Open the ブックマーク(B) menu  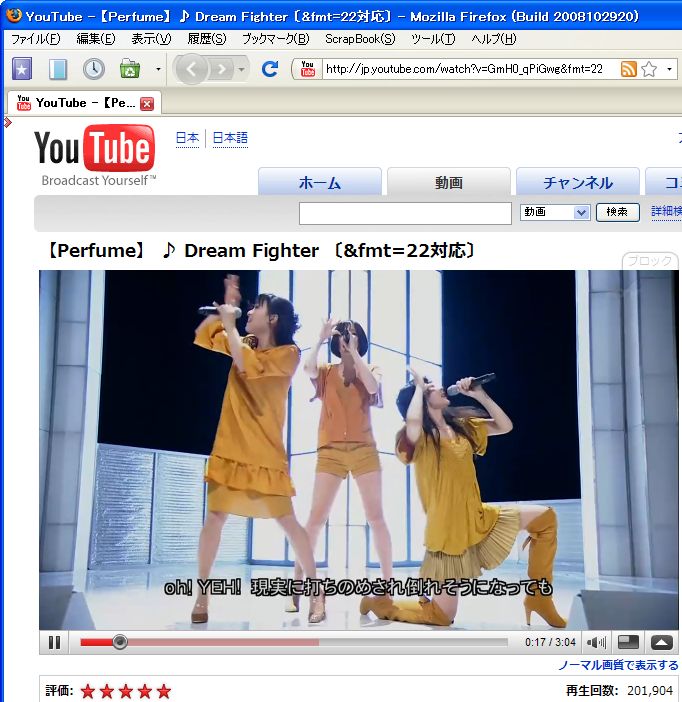[x=275, y=39]
